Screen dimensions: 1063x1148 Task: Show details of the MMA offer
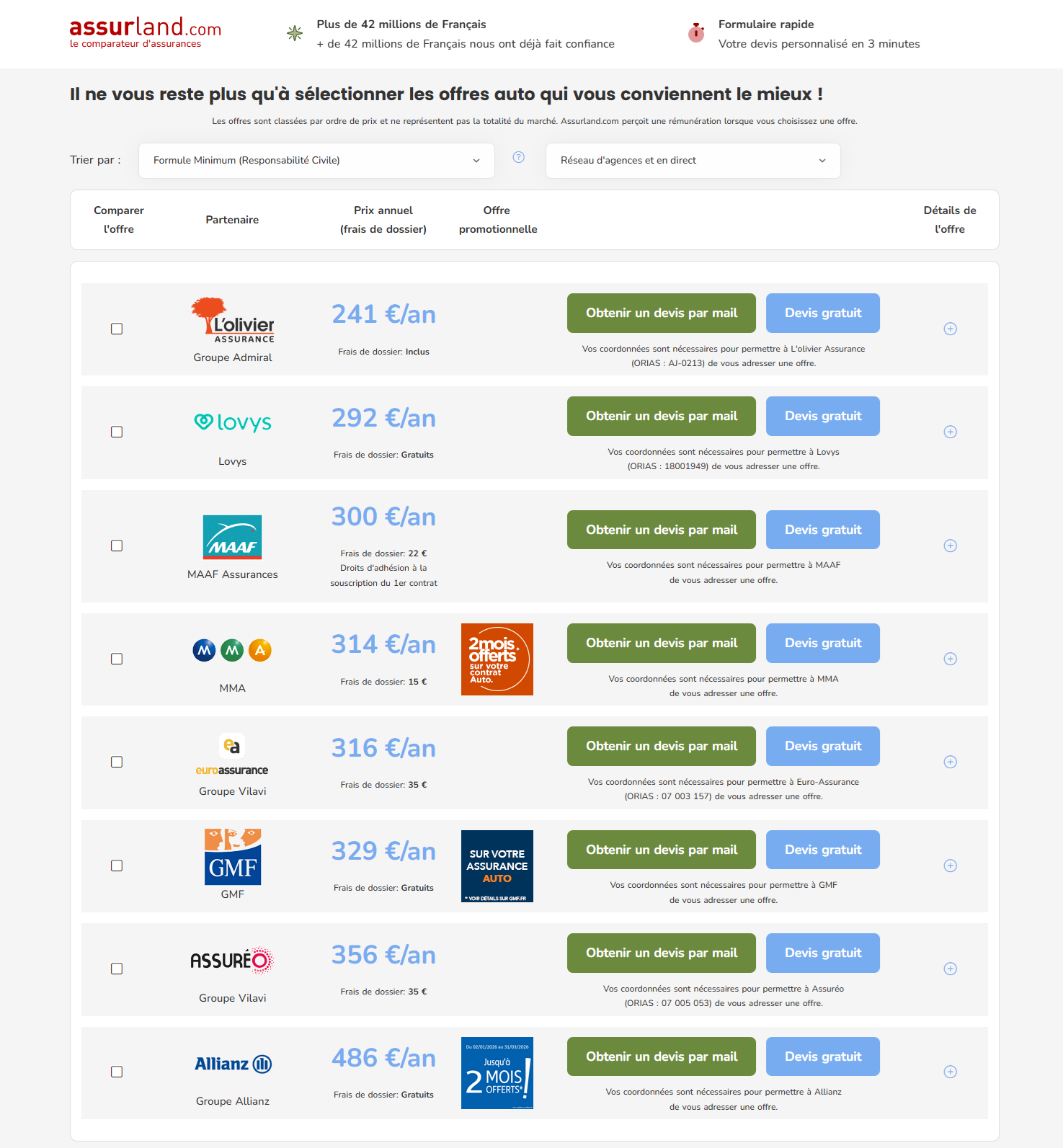950,659
